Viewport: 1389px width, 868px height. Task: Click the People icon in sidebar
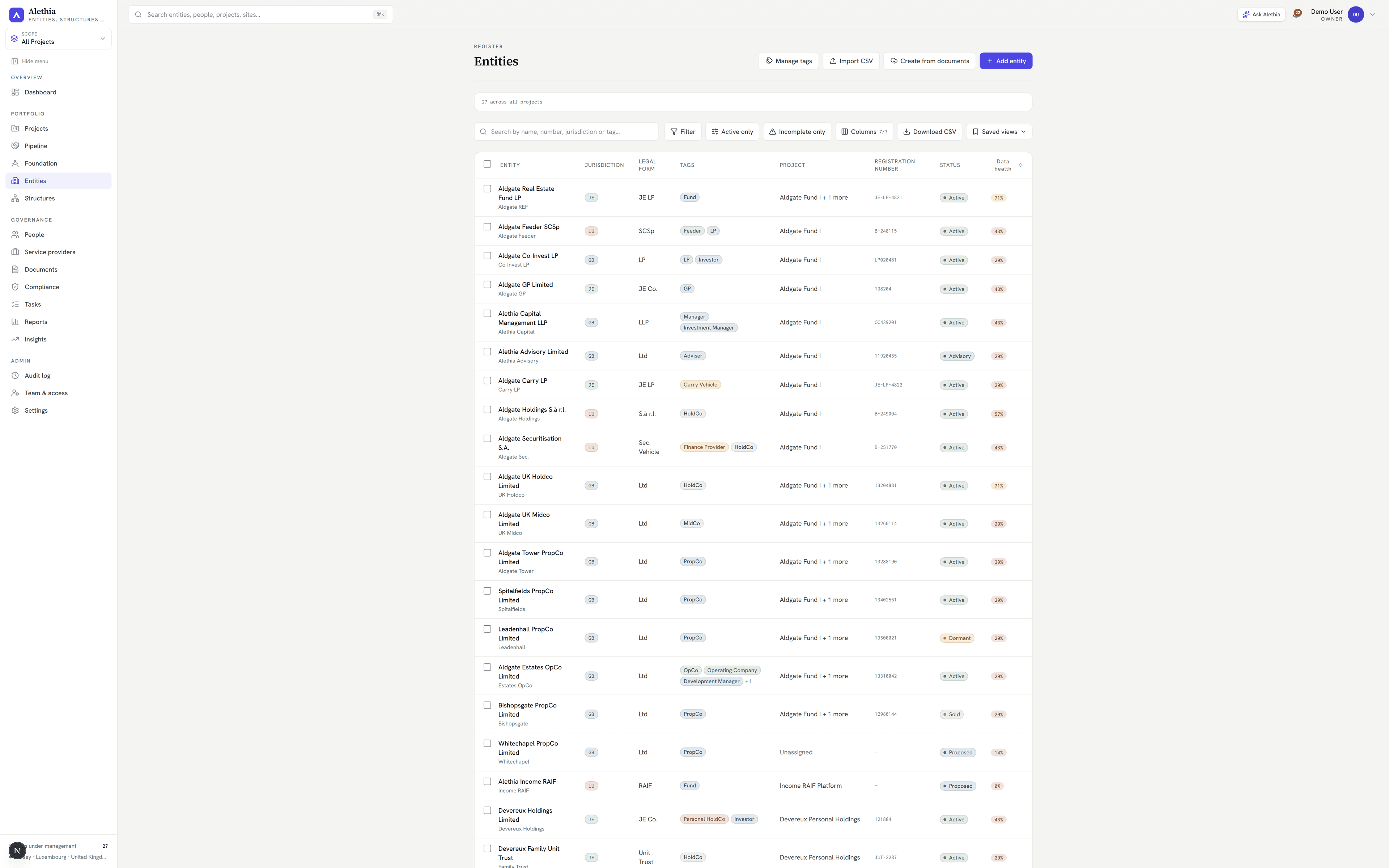coord(16,235)
